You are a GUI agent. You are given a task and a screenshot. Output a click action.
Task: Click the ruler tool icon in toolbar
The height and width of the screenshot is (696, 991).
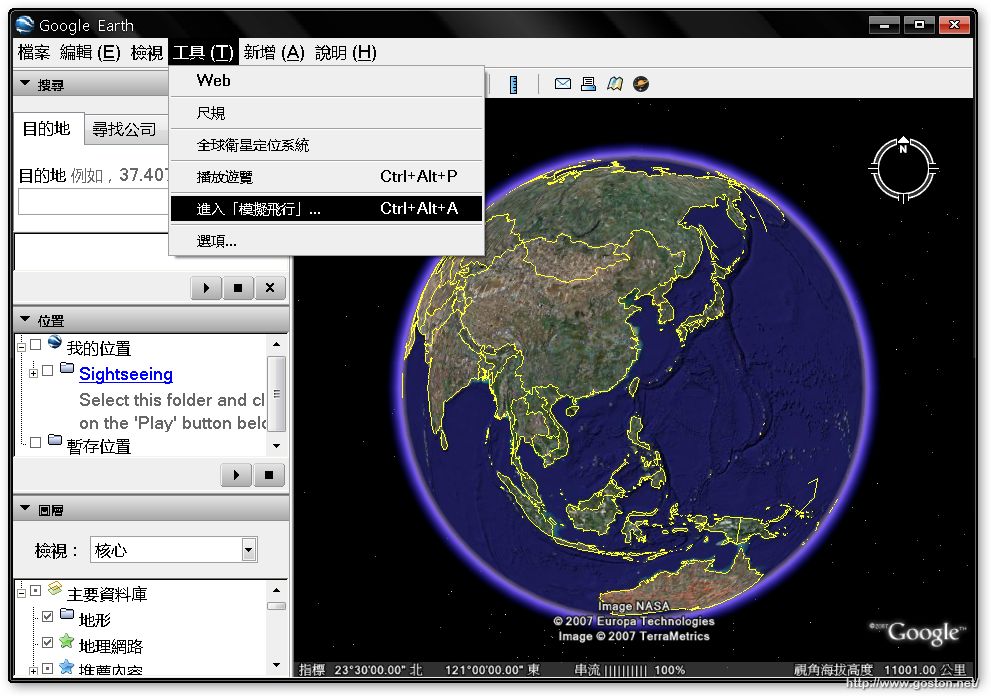[513, 84]
